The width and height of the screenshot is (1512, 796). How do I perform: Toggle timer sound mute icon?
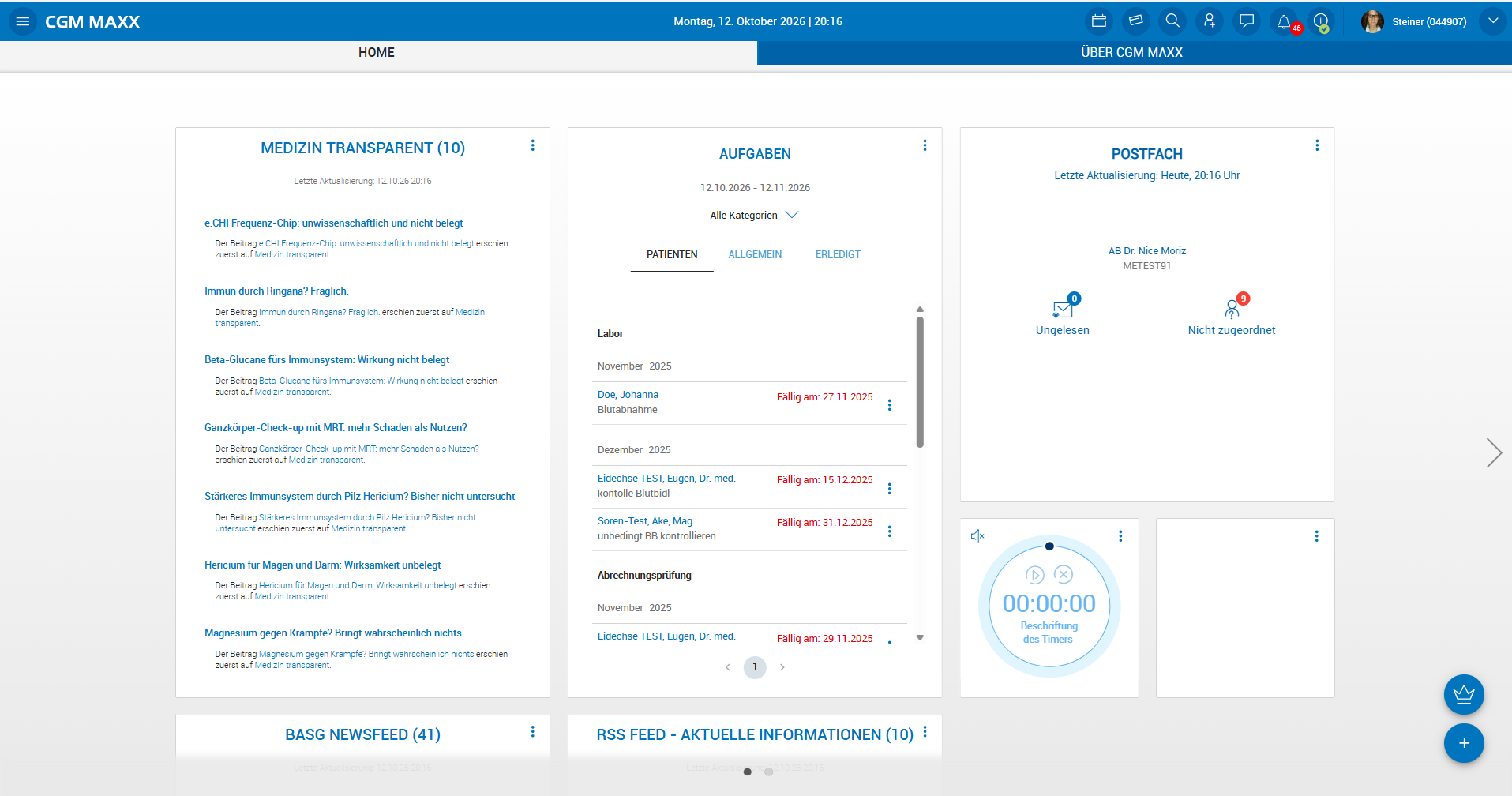(977, 536)
